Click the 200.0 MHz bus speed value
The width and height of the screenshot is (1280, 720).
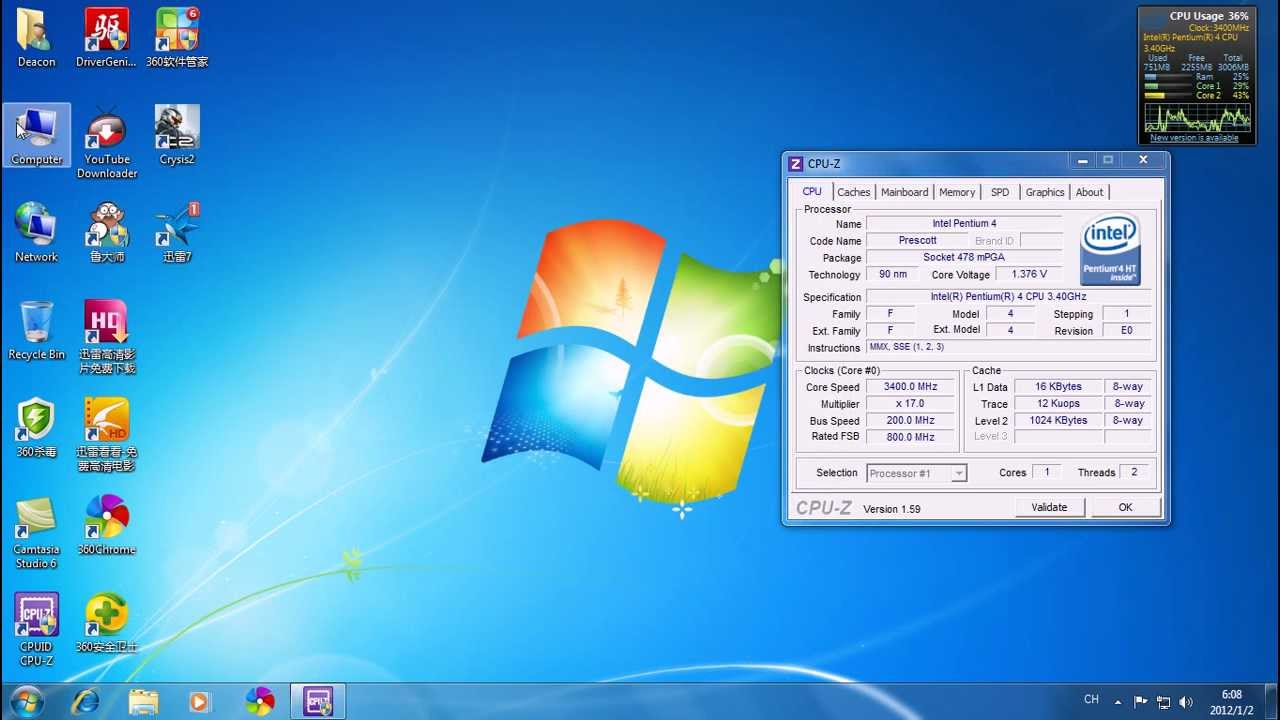[x=910, y=421]
